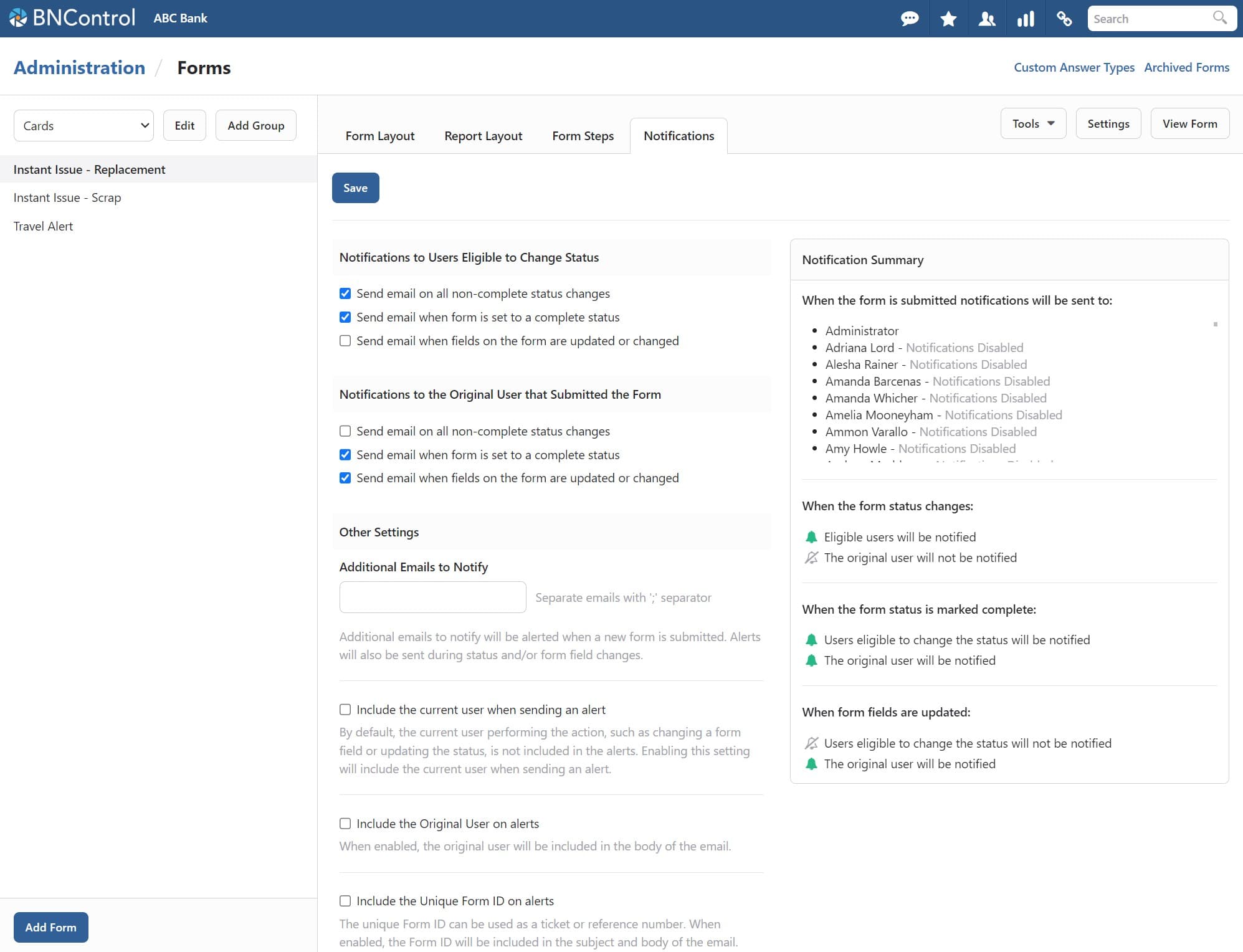
Task: Click the star favorites icon in the header
Action: click(948, 19)
